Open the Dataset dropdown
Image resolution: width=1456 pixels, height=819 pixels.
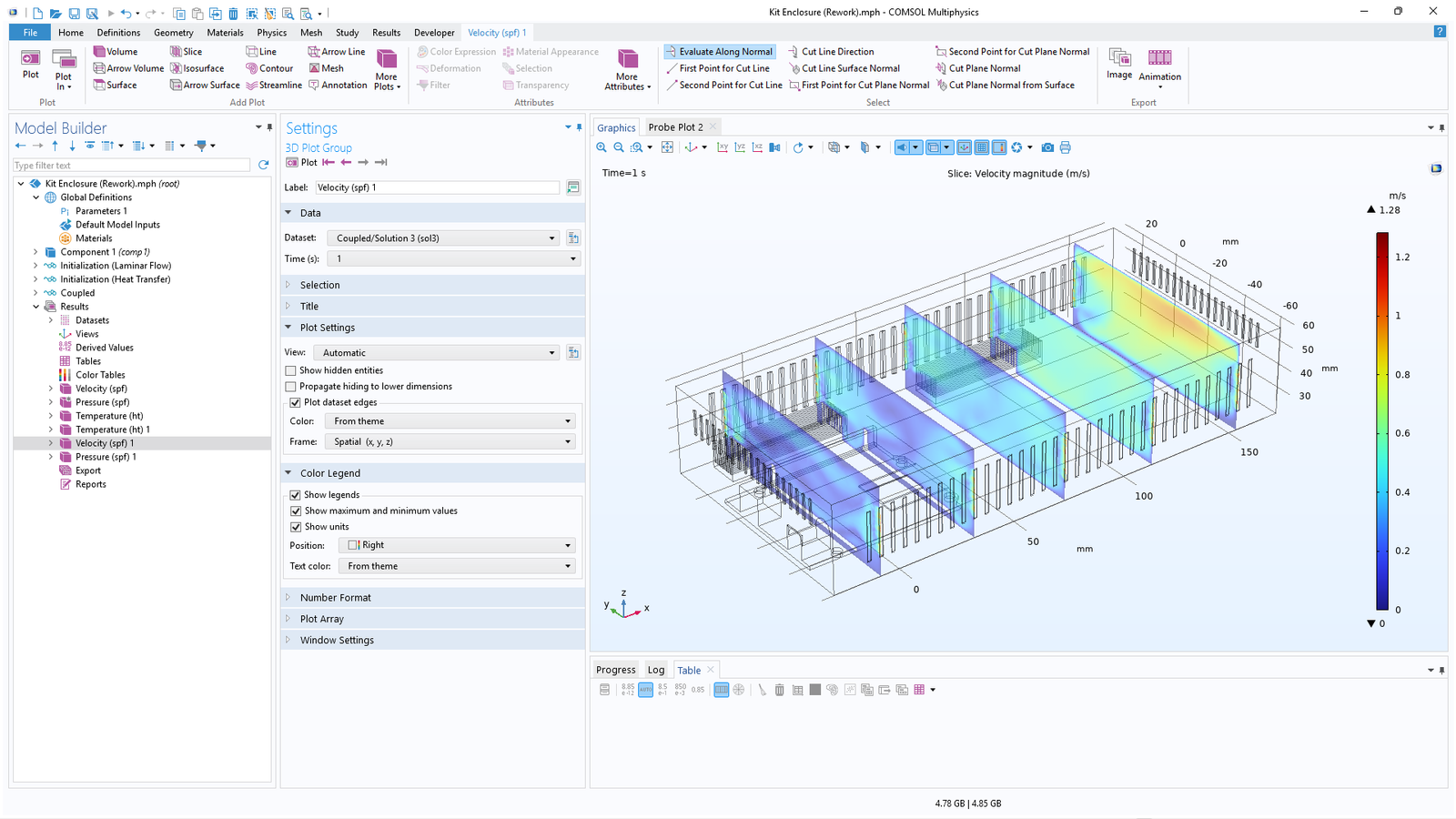(443, 238)
